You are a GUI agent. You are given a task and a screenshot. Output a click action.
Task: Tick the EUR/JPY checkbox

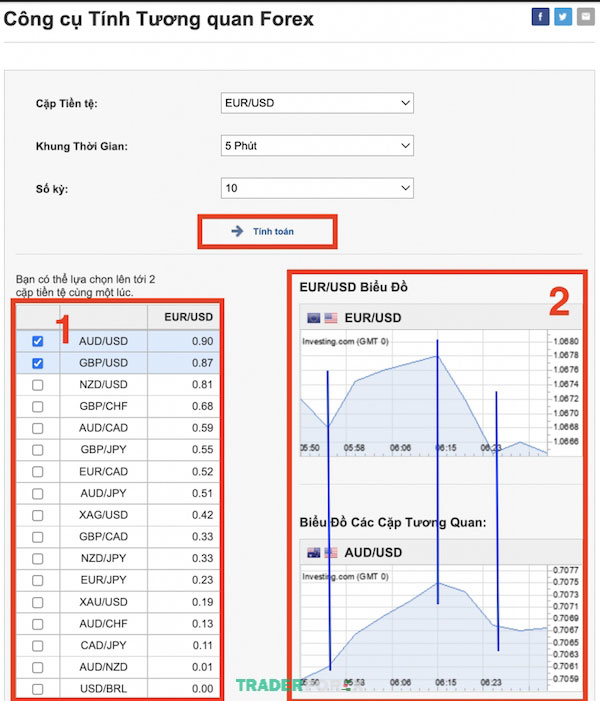[38, 580]
